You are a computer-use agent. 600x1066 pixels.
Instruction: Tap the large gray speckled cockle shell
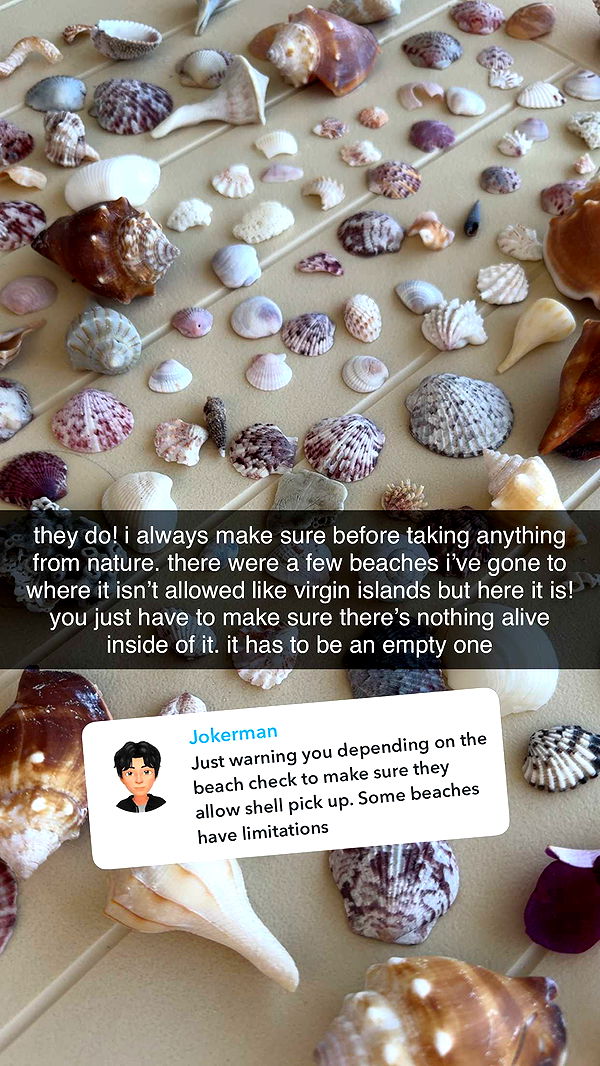coord(459,414)
